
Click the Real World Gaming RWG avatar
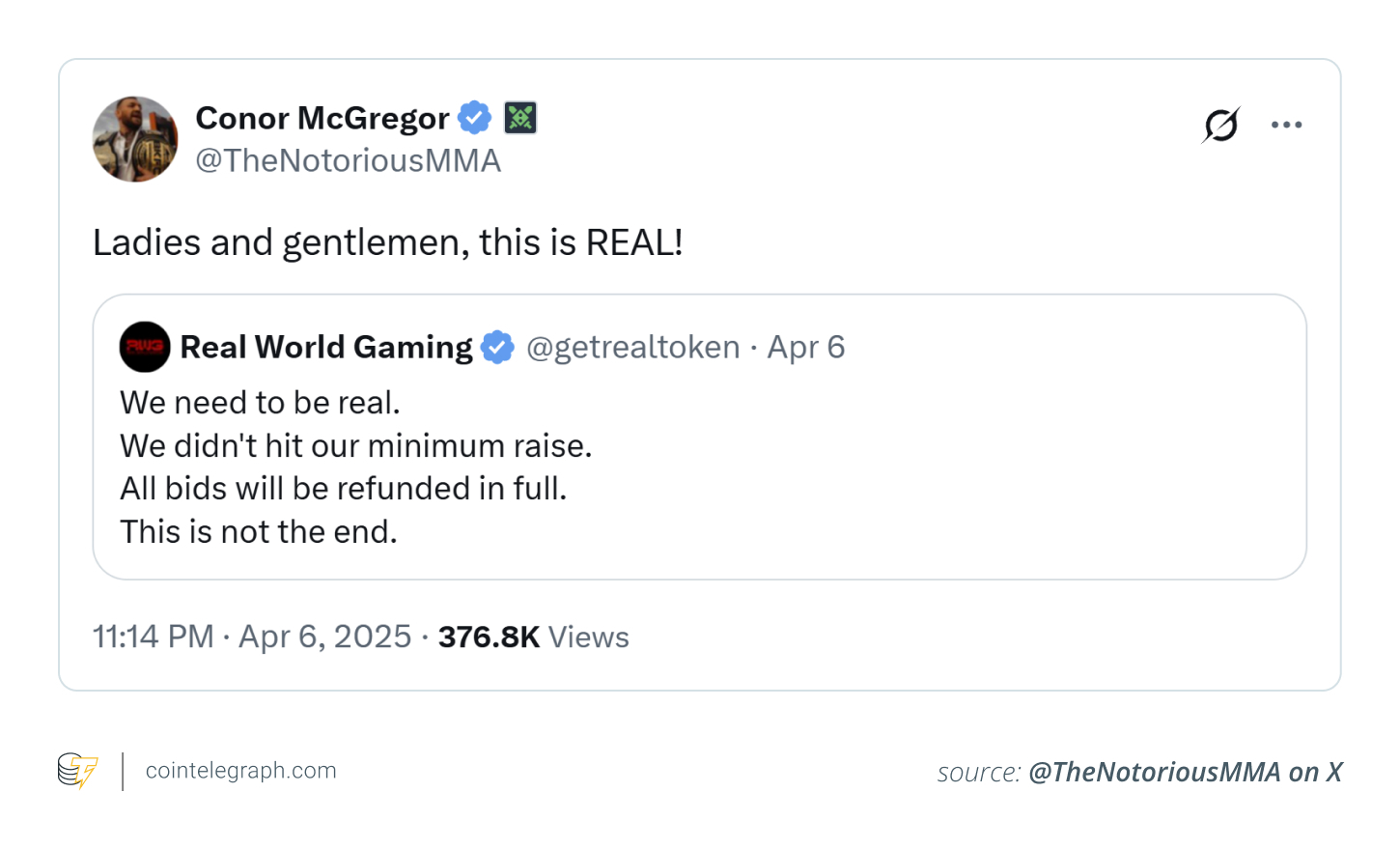point(144,347)
